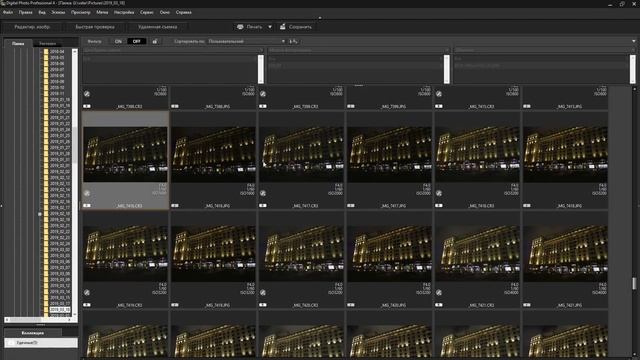Click the save icon beside Сохранить
640x360 pixels.
282,27
